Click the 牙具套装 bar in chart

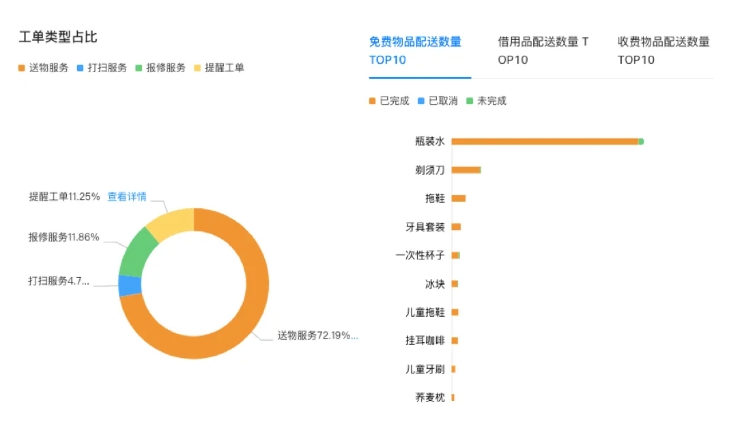[456, 227]
